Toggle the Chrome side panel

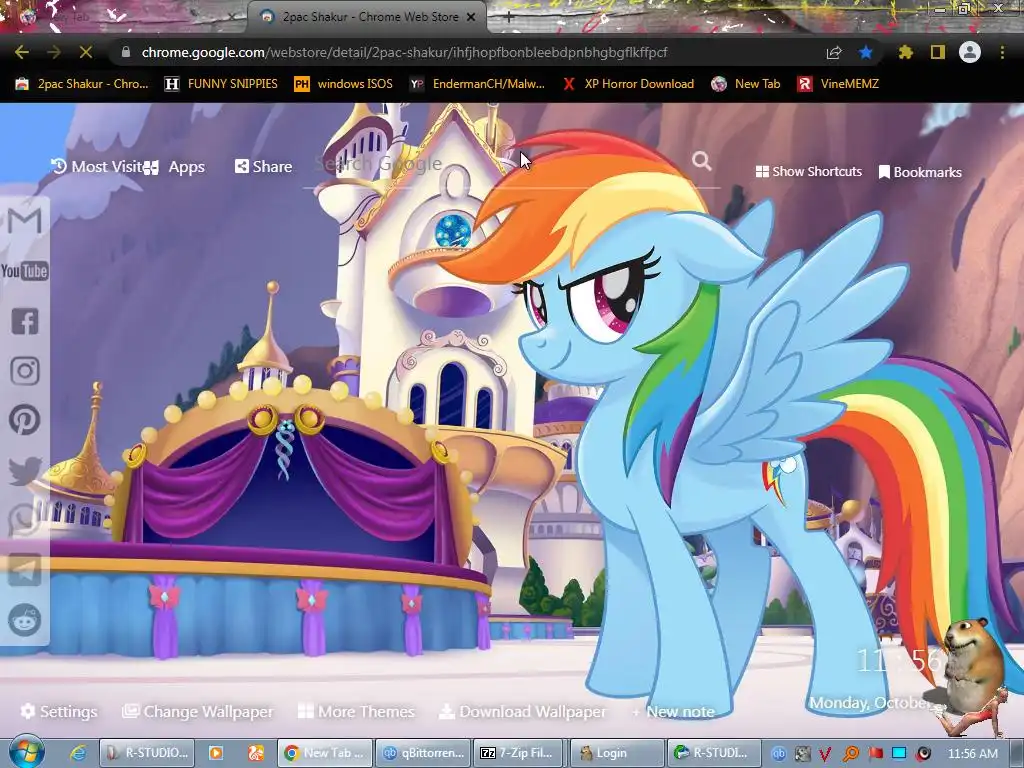click(x=938, y=52)
